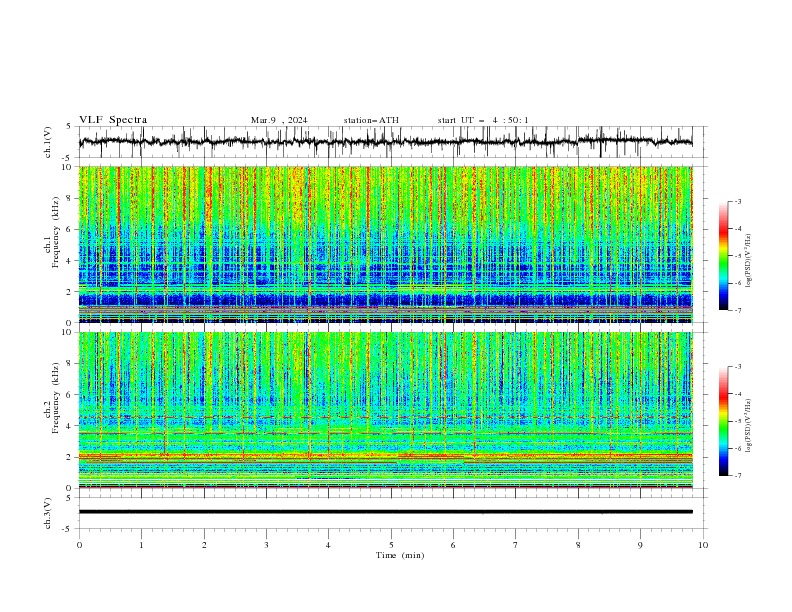Click the 6 kHz tick label on ch.2 axis

point(70,395)
